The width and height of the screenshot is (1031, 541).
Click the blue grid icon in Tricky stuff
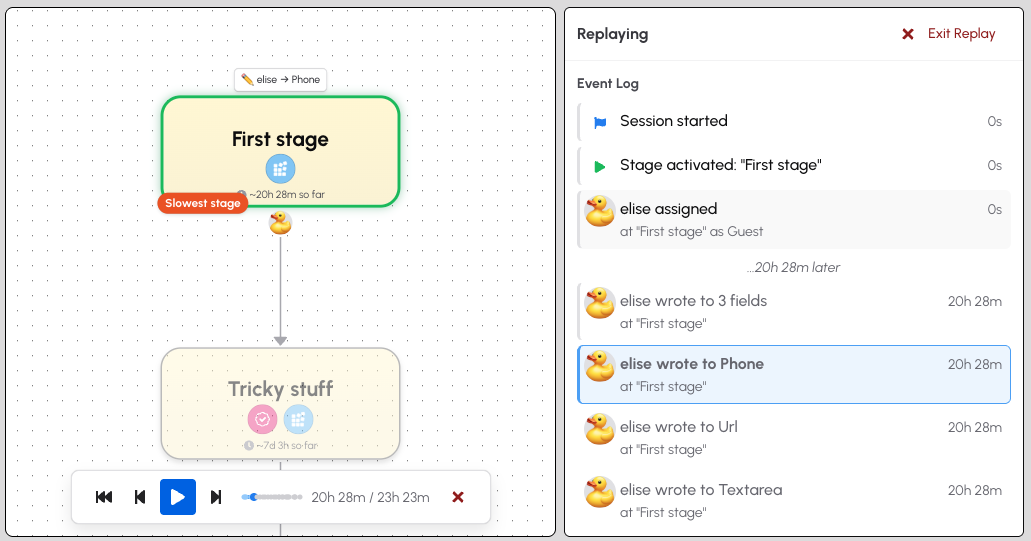[299, 419]
